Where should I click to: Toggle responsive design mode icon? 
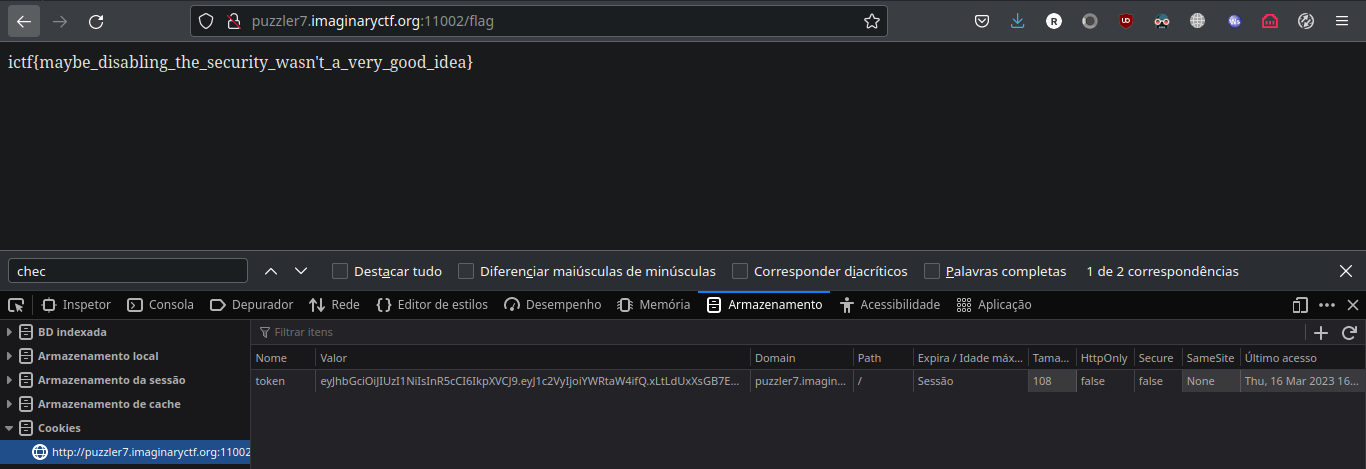[1300, 305]
